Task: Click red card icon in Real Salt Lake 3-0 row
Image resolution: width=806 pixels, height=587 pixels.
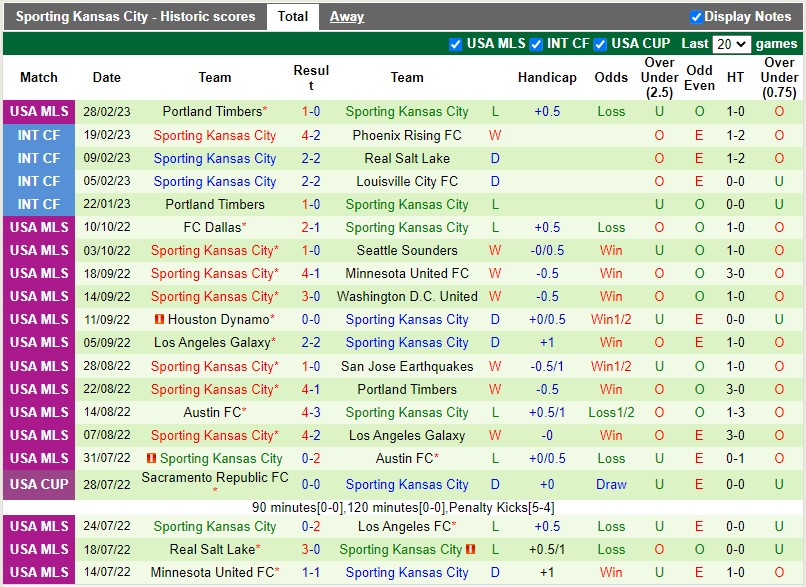Action: [x=470, y=549]
